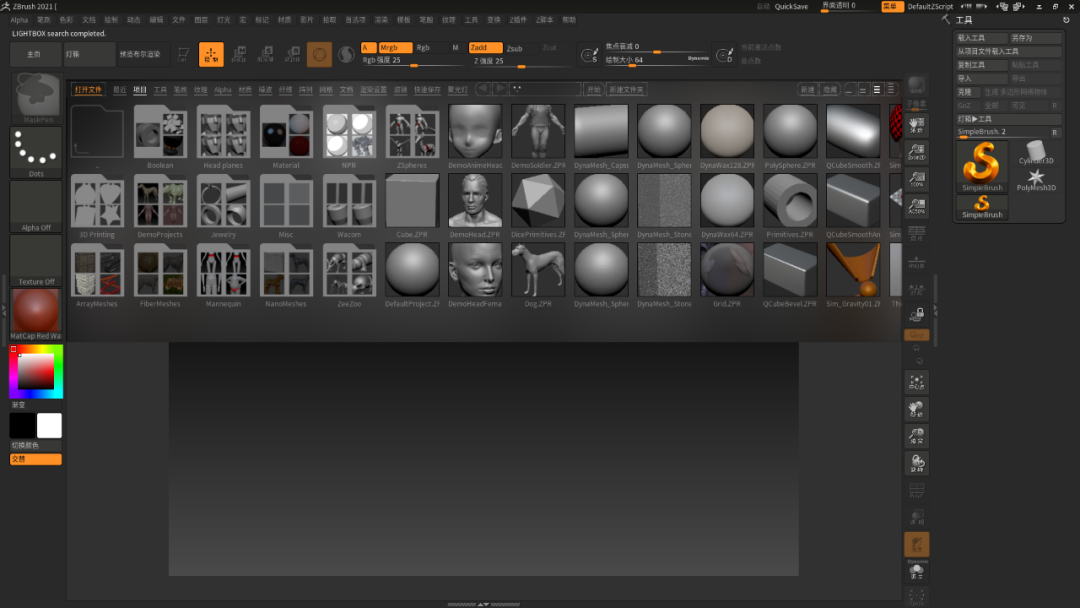Click the Lock camera icon

tap(916, 315)
